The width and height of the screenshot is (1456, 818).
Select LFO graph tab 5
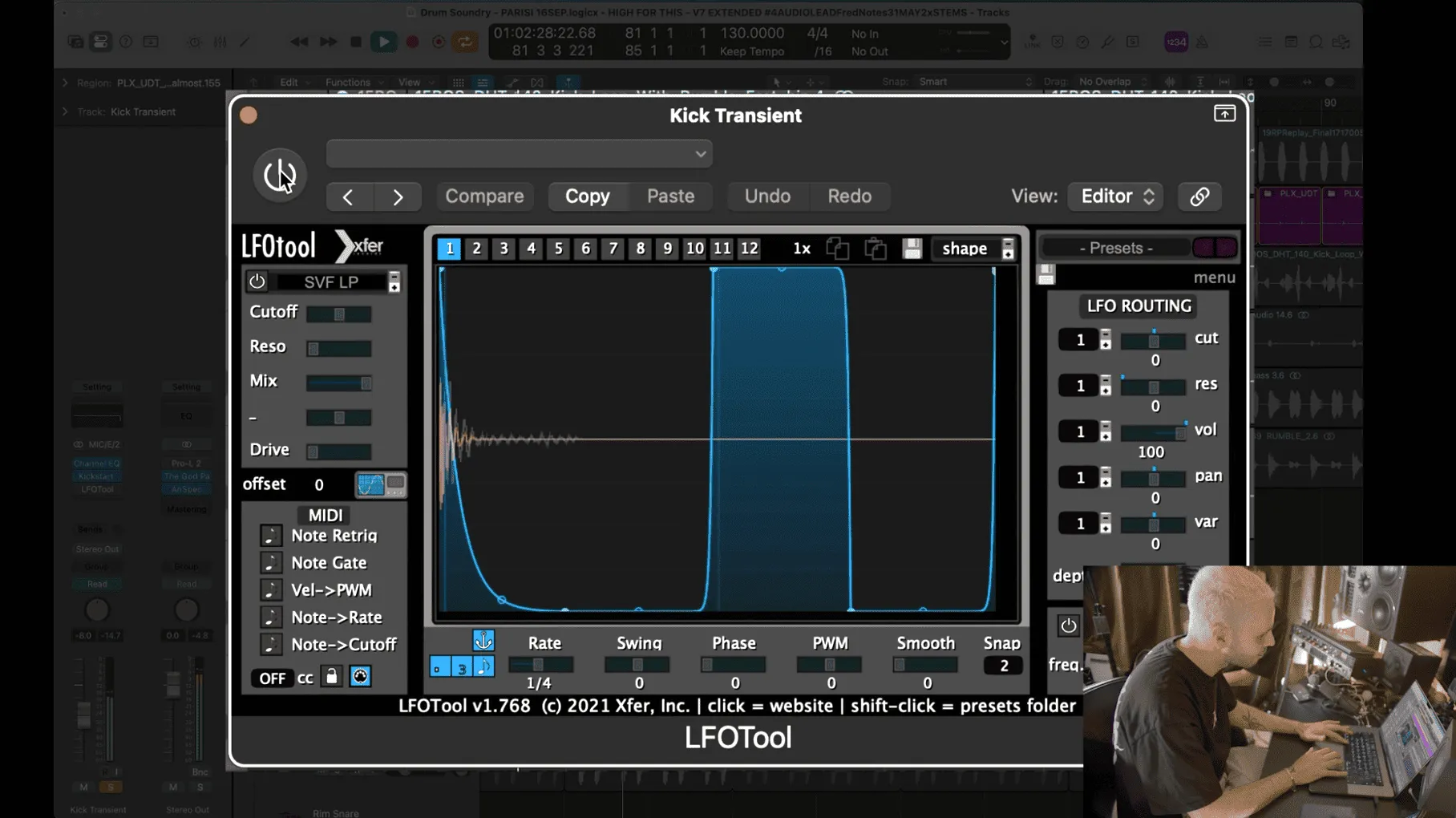point(559,249)
